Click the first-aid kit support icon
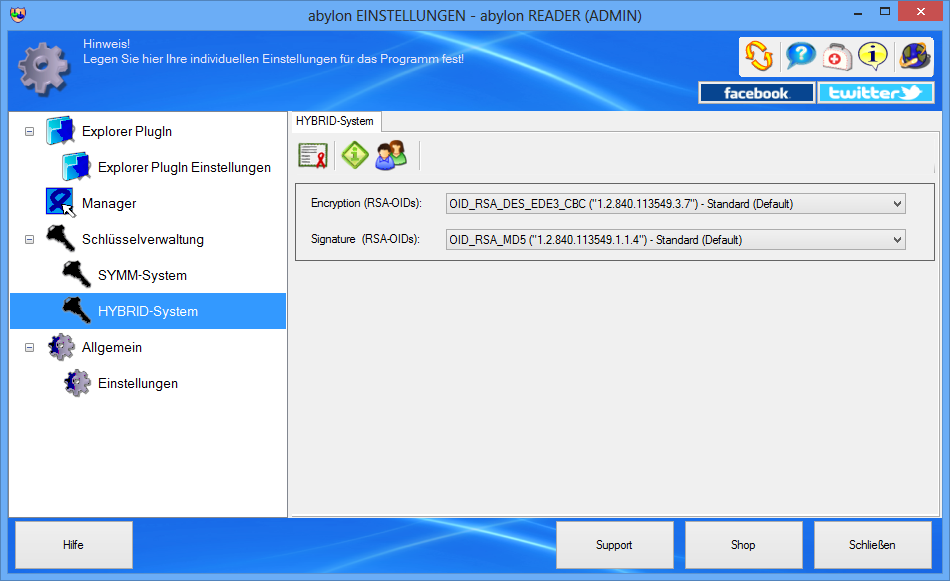Viewport: 950px width, 581px height. (x=837, y=57)
